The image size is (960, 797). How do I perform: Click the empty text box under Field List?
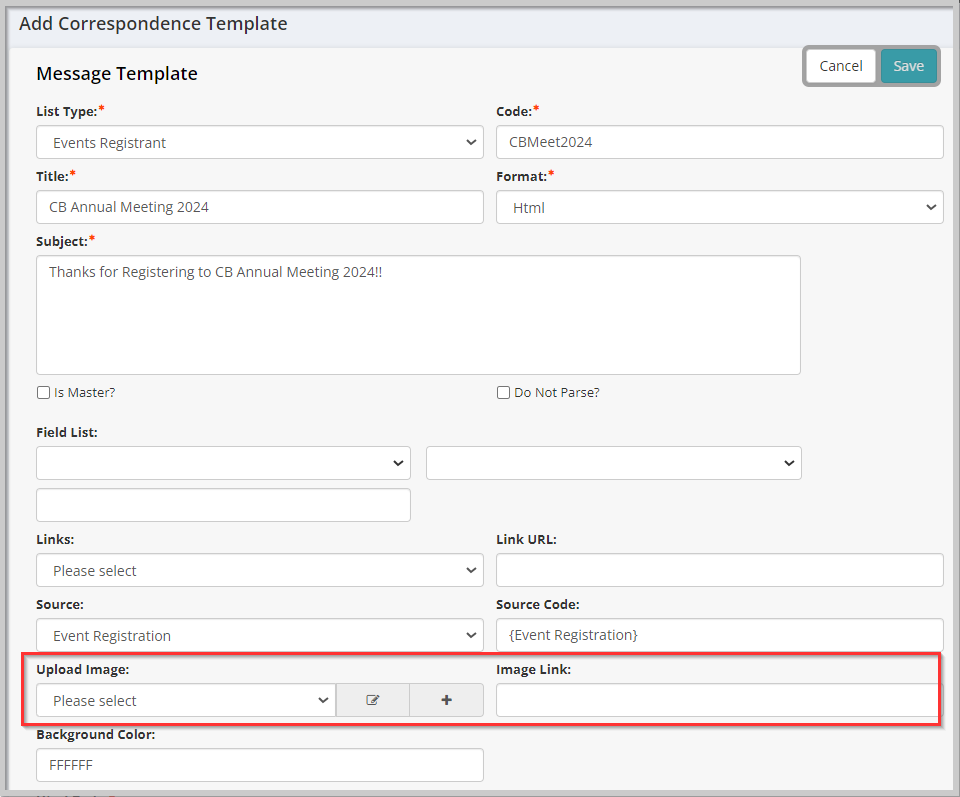[223, 505]
